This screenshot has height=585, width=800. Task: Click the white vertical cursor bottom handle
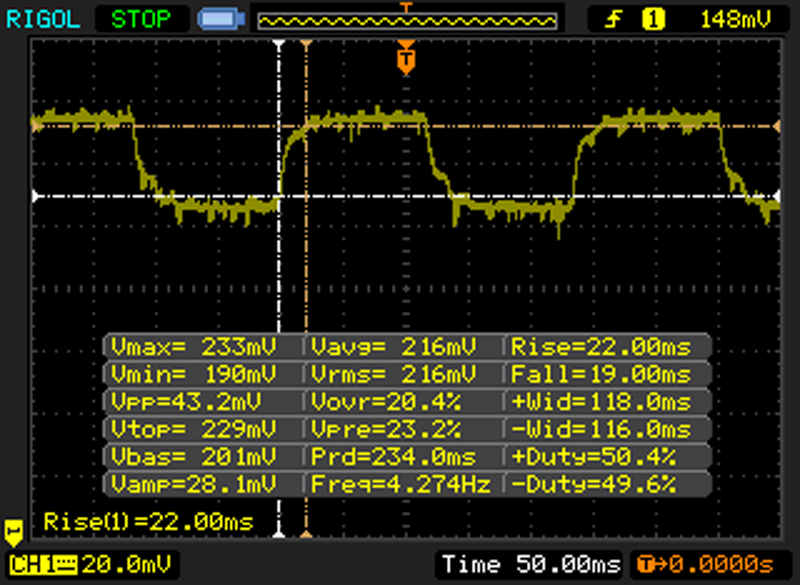click(x=279, y=533)
